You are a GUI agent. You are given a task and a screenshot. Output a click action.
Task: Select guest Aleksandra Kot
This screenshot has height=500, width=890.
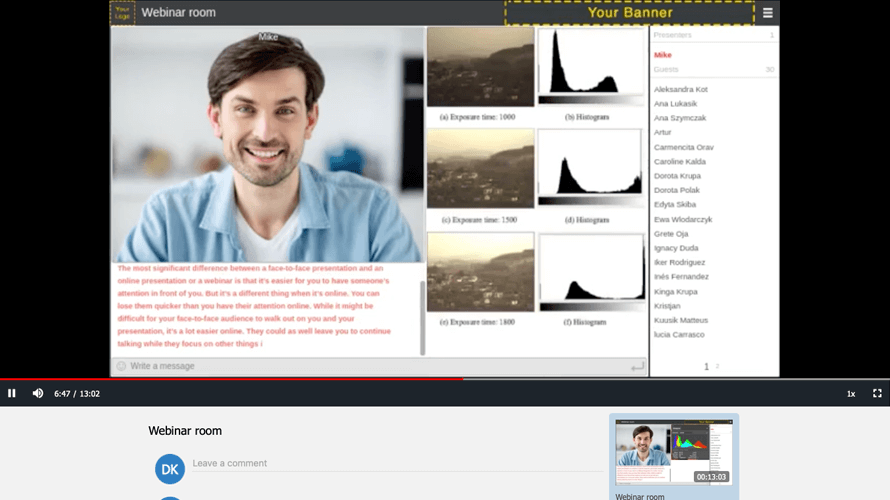[680, 89]
